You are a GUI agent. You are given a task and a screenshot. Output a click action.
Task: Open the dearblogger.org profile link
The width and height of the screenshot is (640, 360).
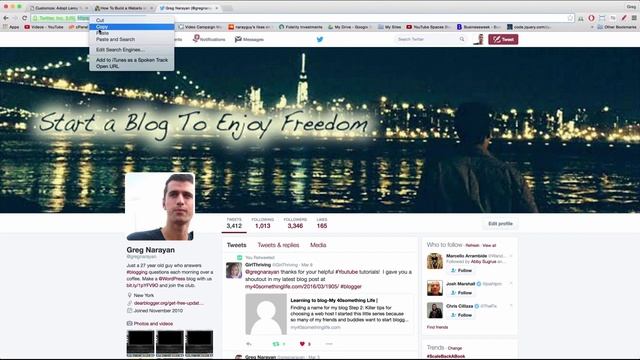click(x=169, y=303)
